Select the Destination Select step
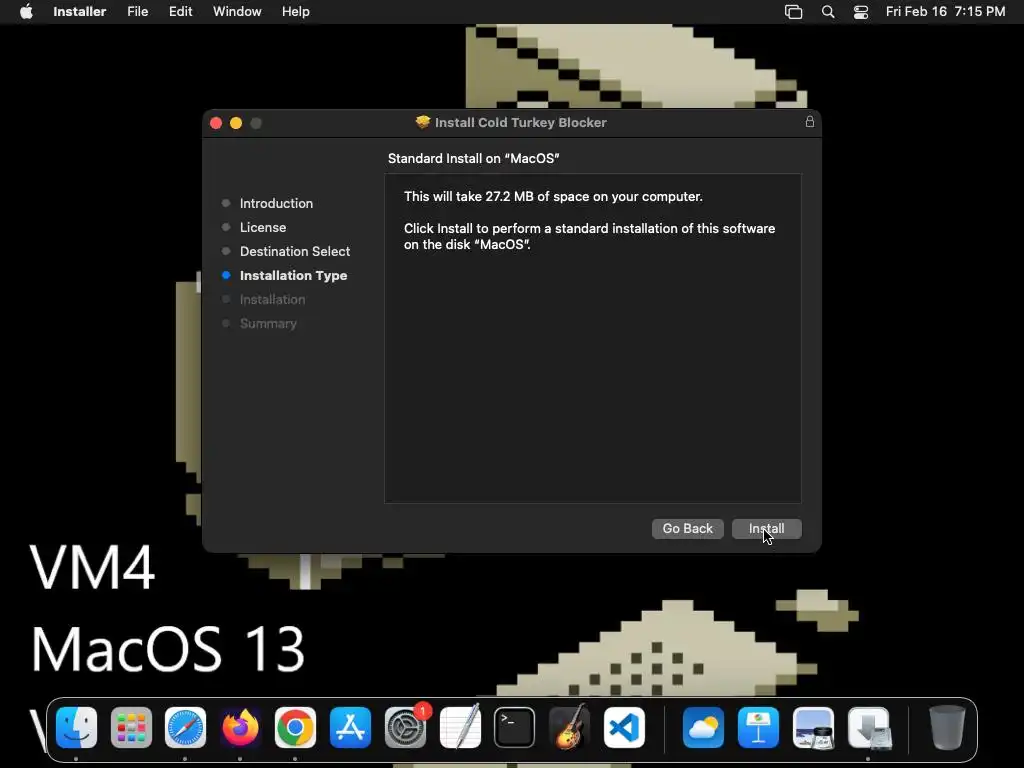This screenshot has height=768, width=1024. point(295,251)
